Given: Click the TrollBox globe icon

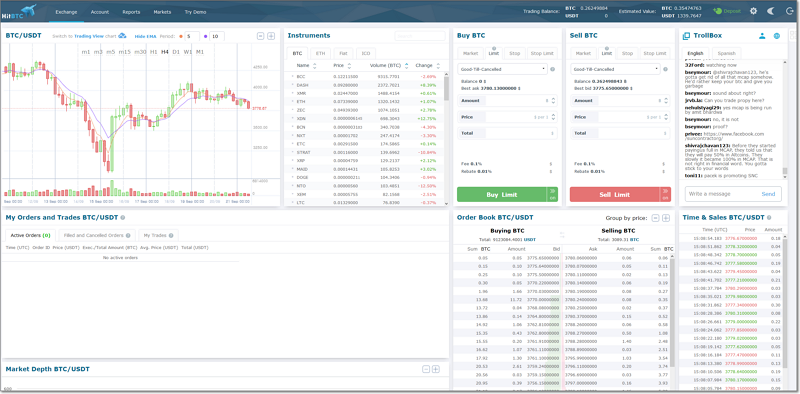Looking at the screenshot, I should click(x=777, y=36).
